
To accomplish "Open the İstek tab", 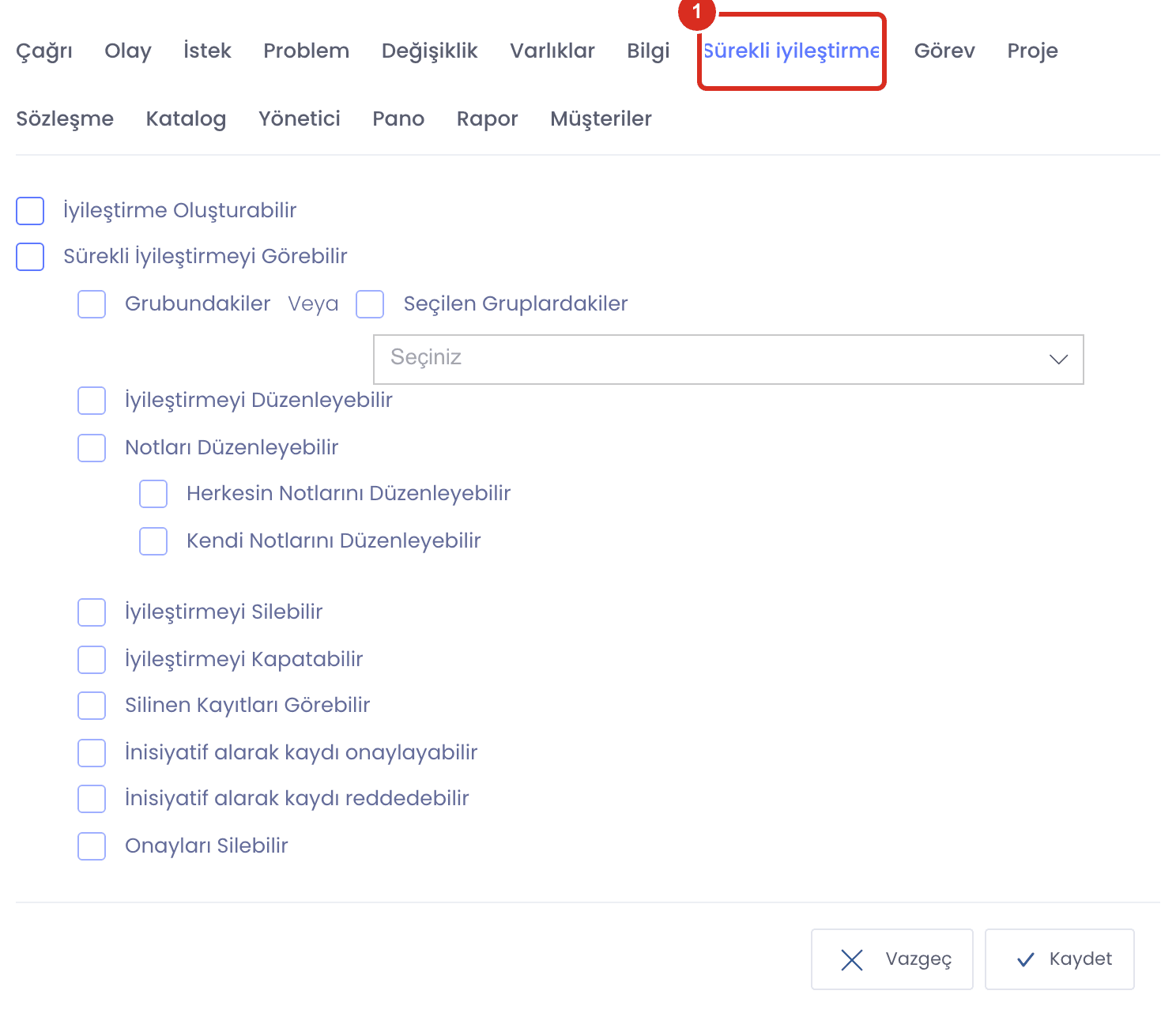I will tap(207, 51).
